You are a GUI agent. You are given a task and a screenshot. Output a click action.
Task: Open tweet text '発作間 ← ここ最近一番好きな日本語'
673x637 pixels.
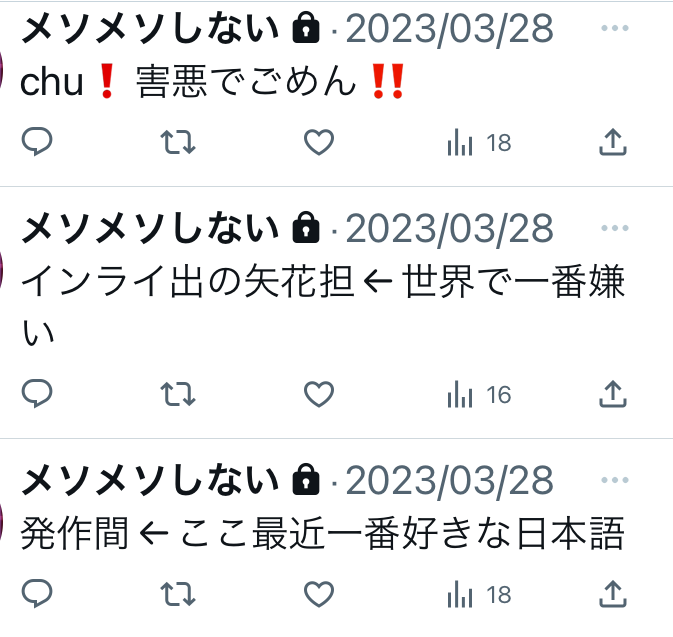pos(322,533)
